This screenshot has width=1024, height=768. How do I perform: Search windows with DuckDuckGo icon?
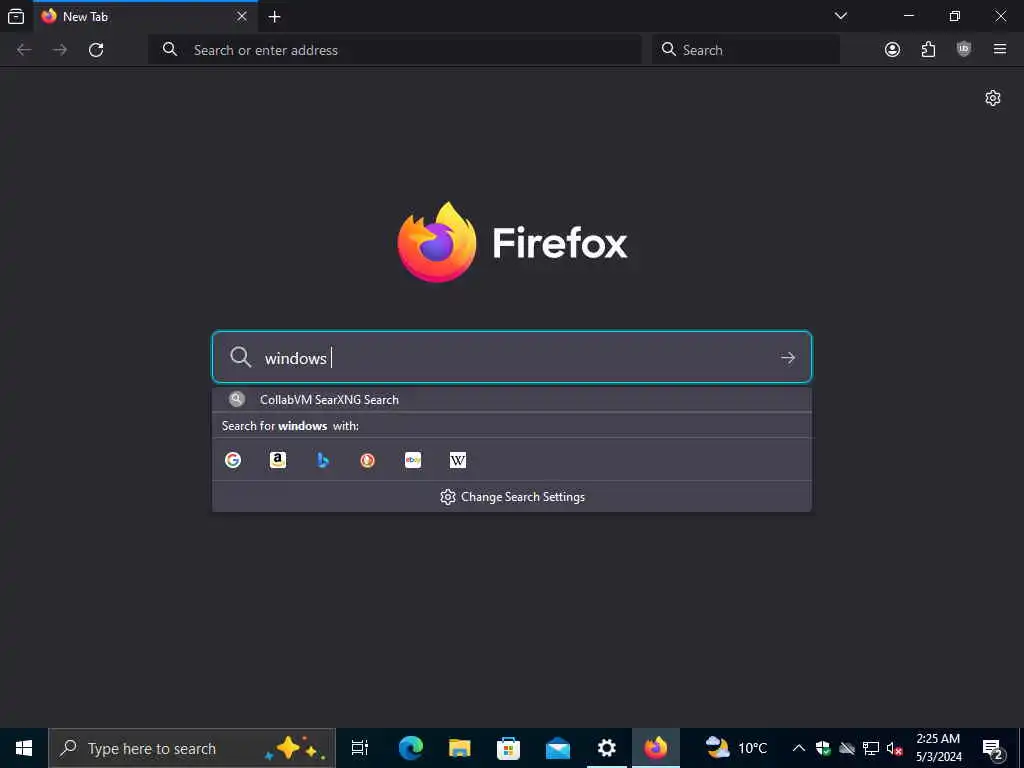tap(368, 460)
